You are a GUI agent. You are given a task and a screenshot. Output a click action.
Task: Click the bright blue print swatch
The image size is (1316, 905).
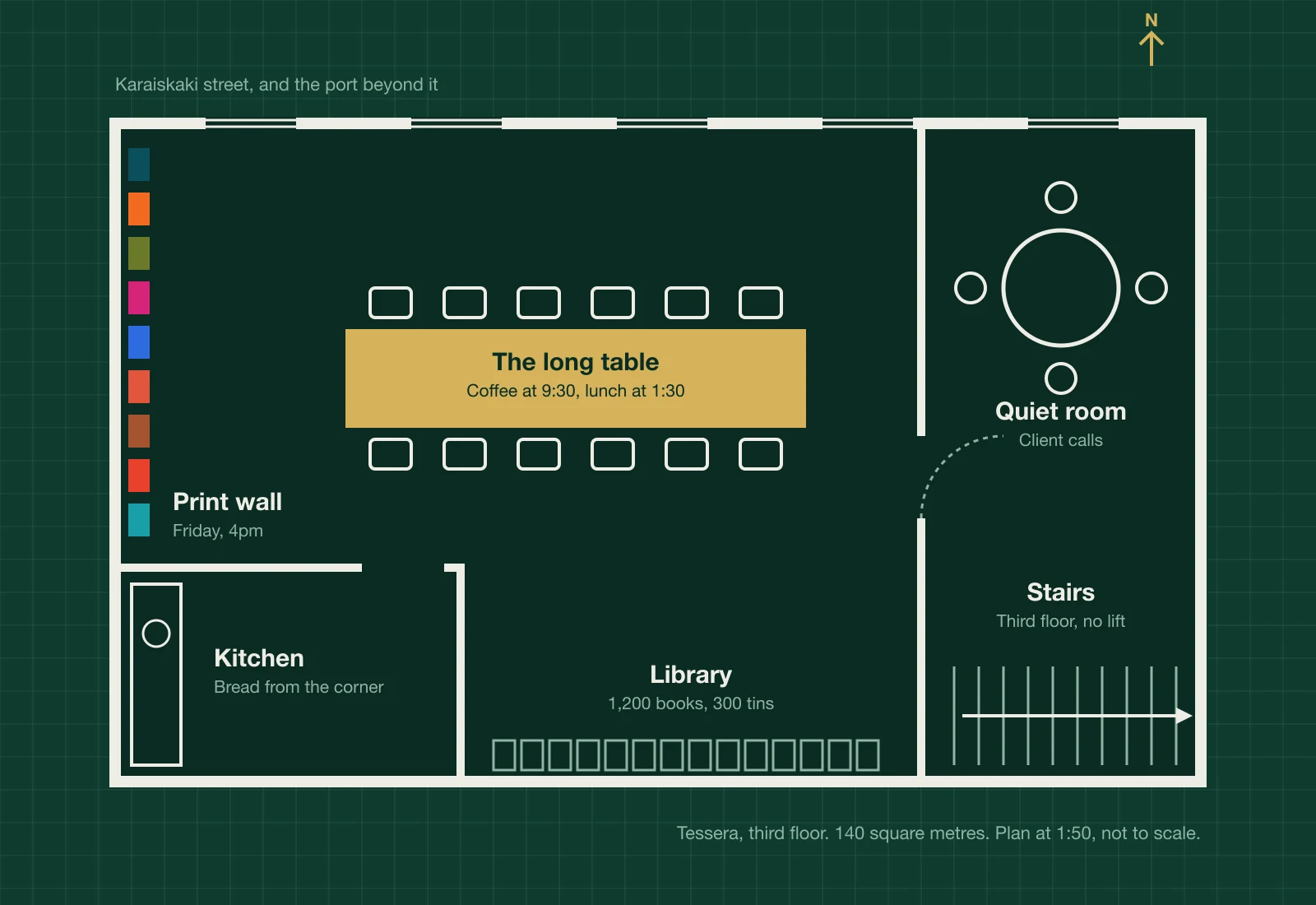(139, 342)
